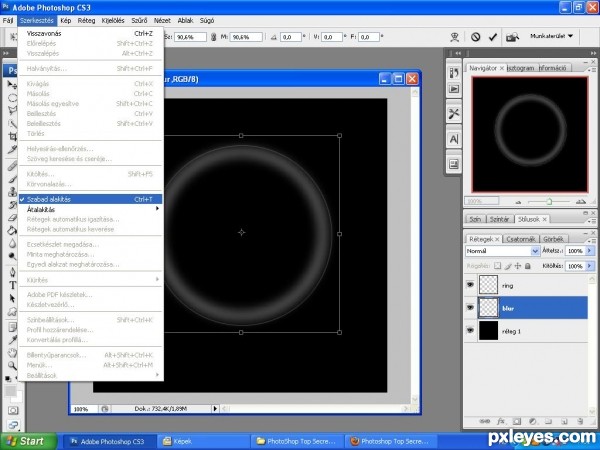The width and height of the screenshot is (600, 450).
Task: Toggle Quick Mask mode icon
Action: tap(13, 411)
